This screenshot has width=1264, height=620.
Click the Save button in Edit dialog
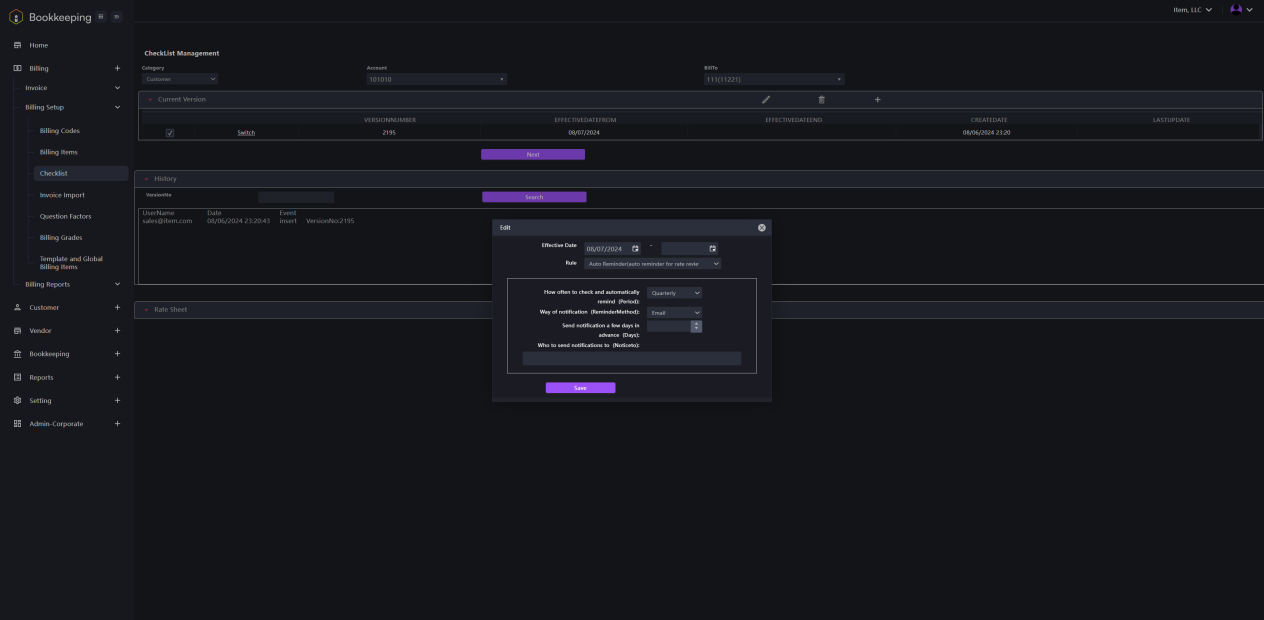coord(580,388)
